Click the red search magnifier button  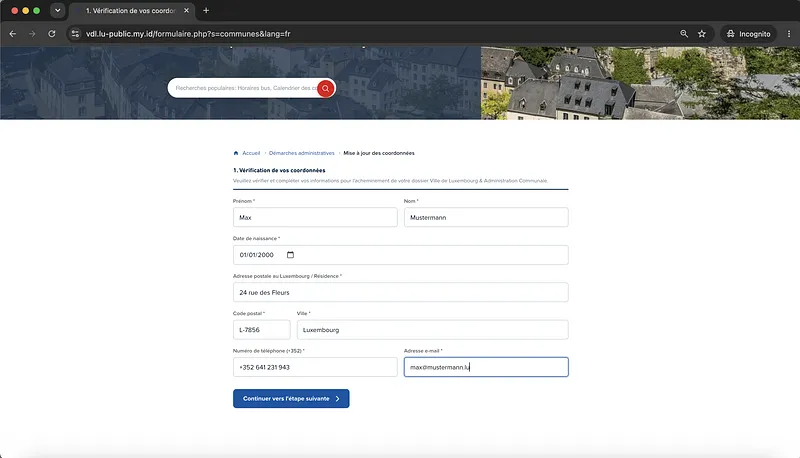[x=326, y=88]
